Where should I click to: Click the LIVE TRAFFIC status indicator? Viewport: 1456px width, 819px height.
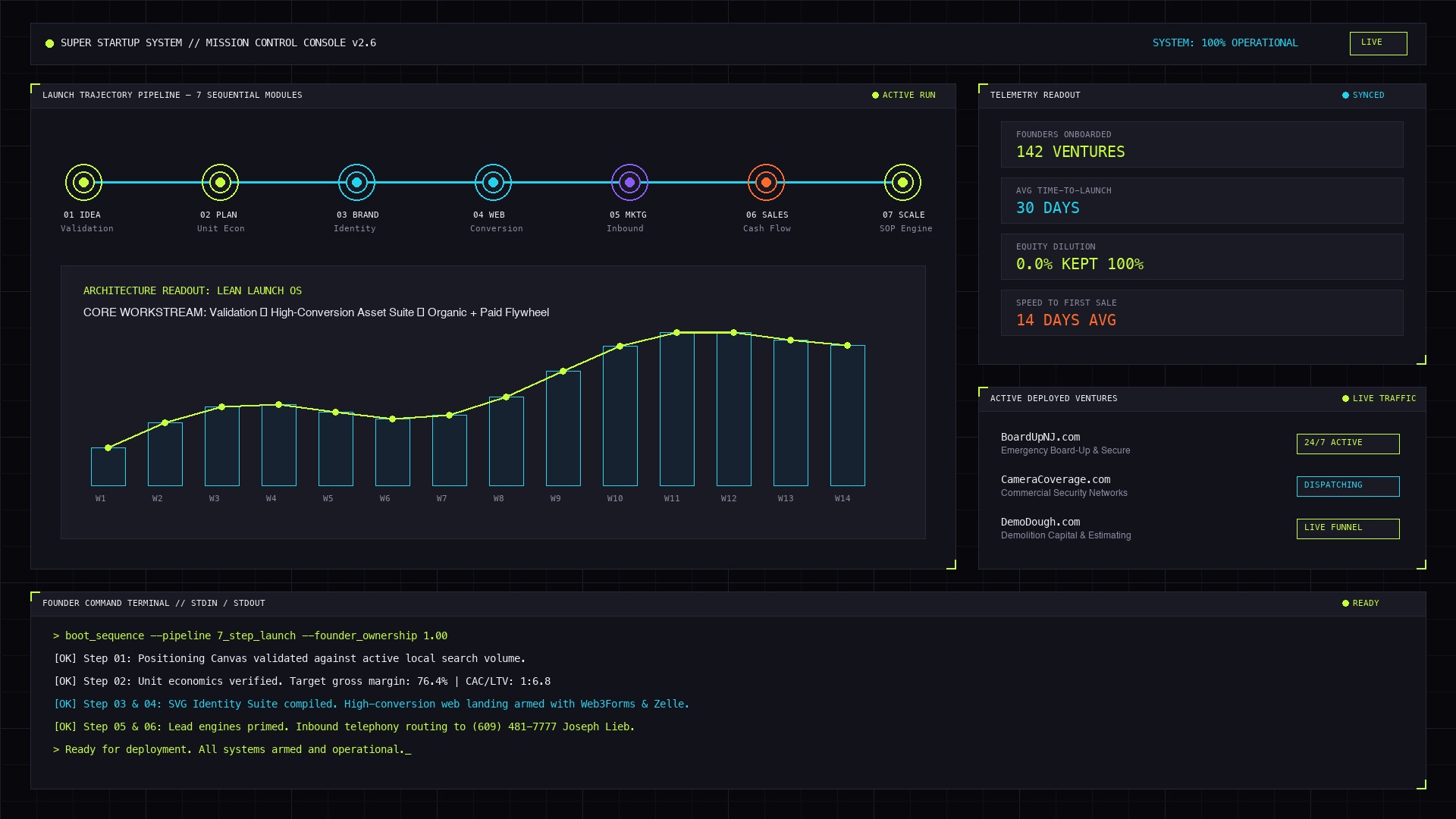(x=1379, y=398)
